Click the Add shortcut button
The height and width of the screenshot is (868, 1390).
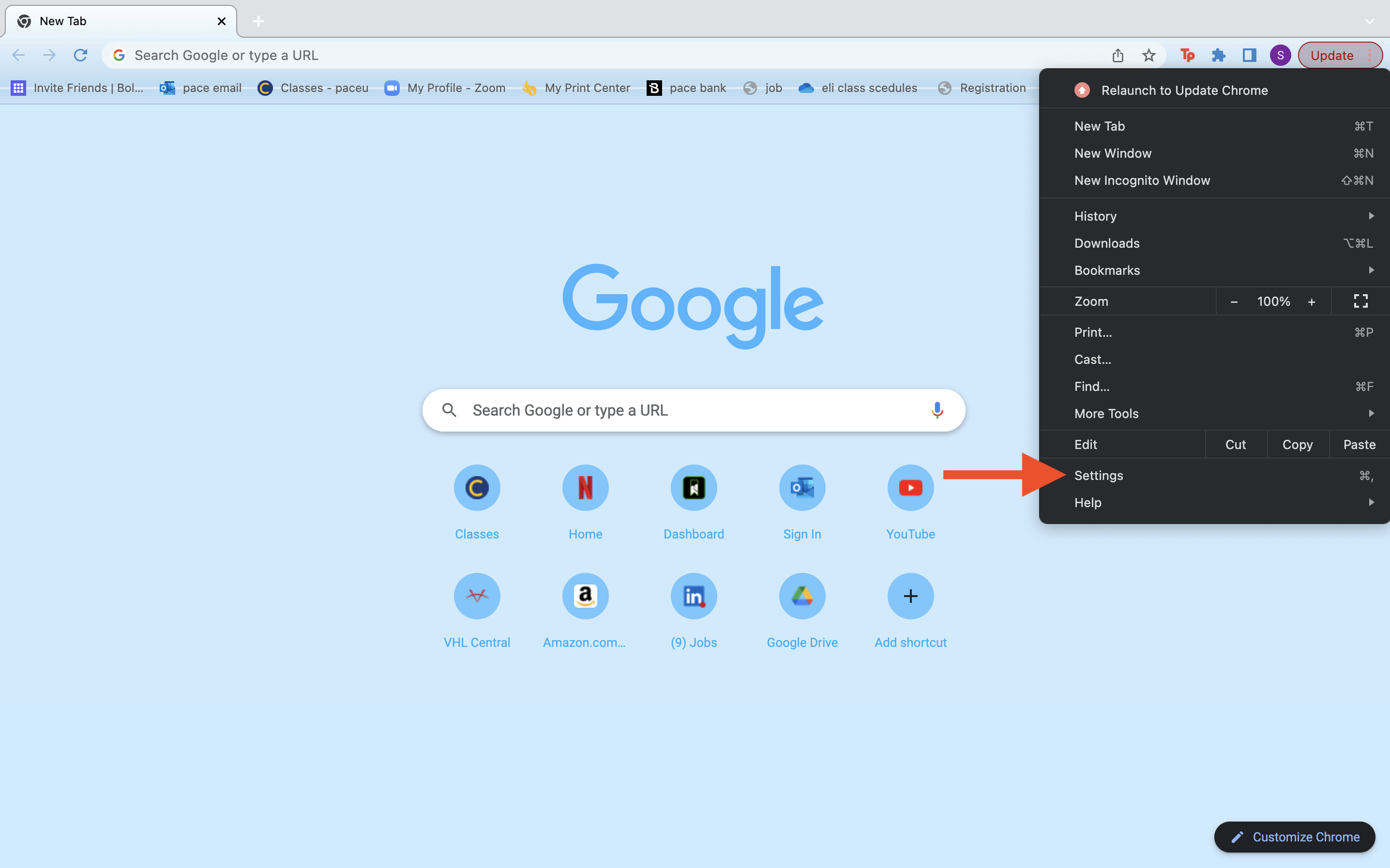(x=910, y=596)
